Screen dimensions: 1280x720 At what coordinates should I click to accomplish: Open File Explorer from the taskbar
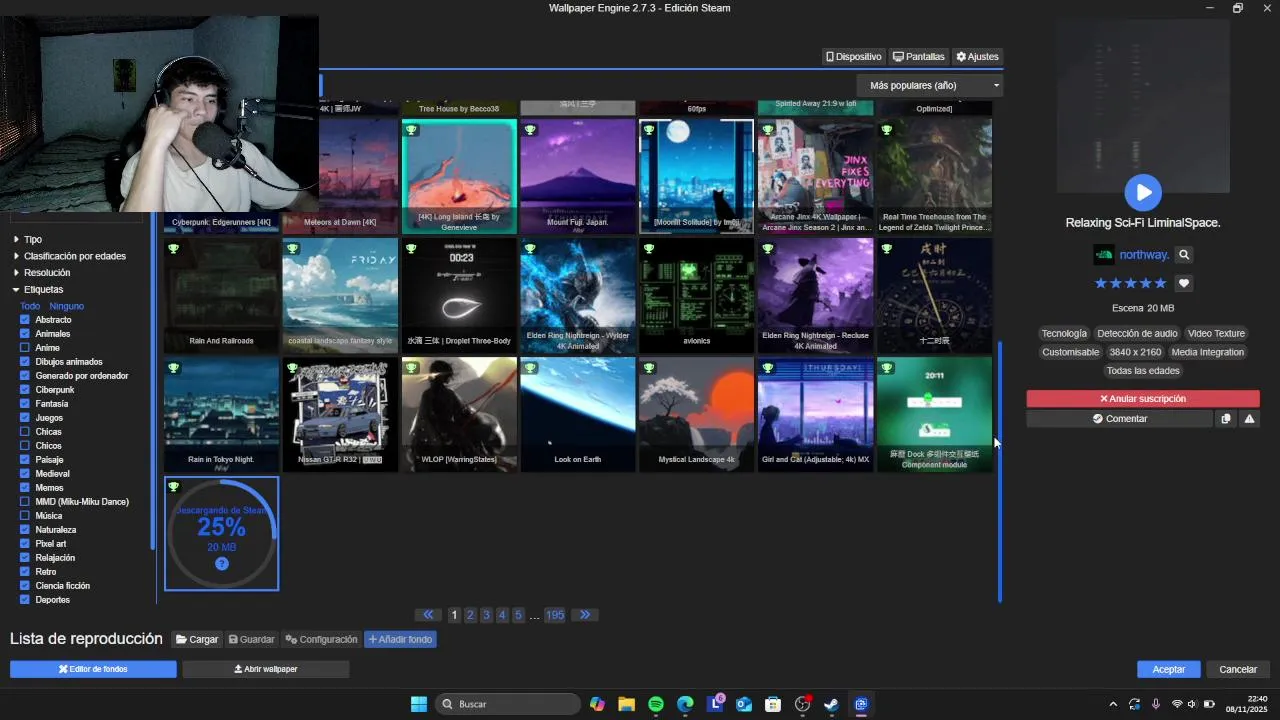626,704
